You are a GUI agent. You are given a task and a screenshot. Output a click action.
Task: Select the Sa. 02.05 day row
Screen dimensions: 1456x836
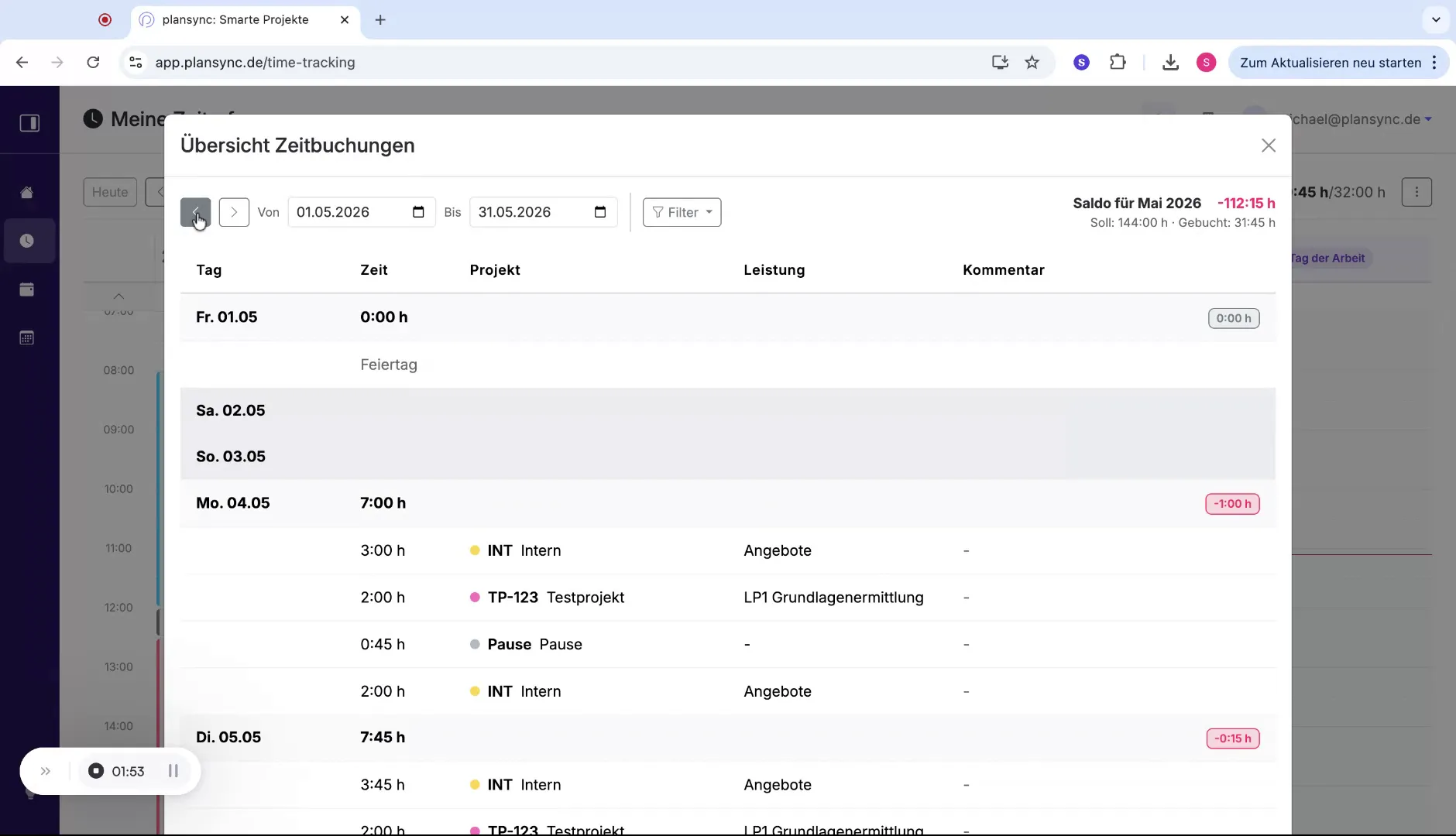728,410
